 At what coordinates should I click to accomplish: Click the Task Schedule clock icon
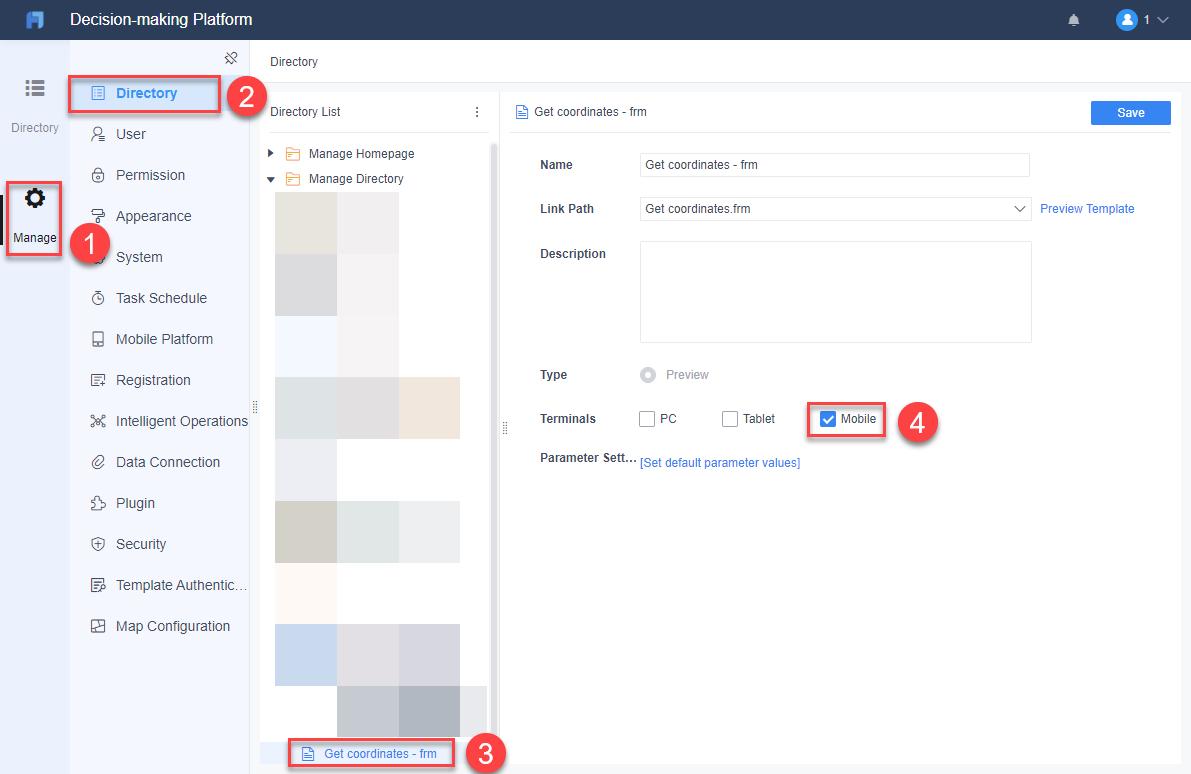pos(98,299)
